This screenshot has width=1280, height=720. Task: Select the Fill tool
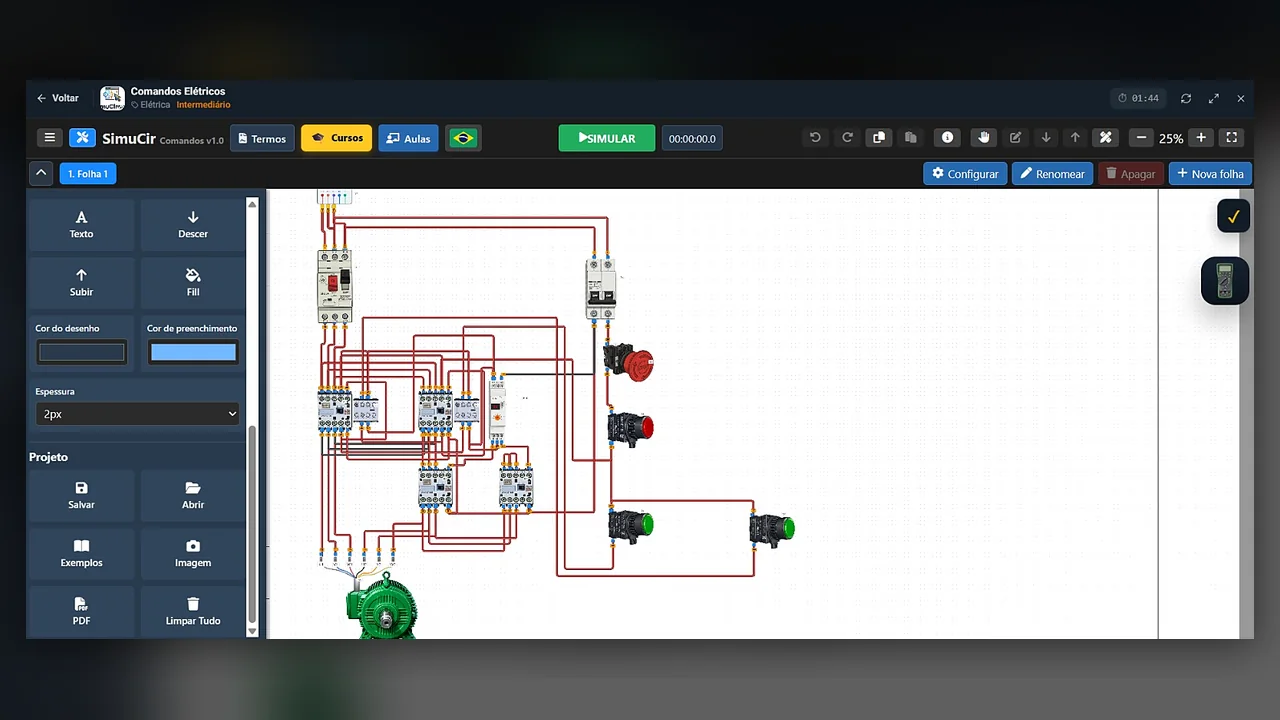point(193,283)
